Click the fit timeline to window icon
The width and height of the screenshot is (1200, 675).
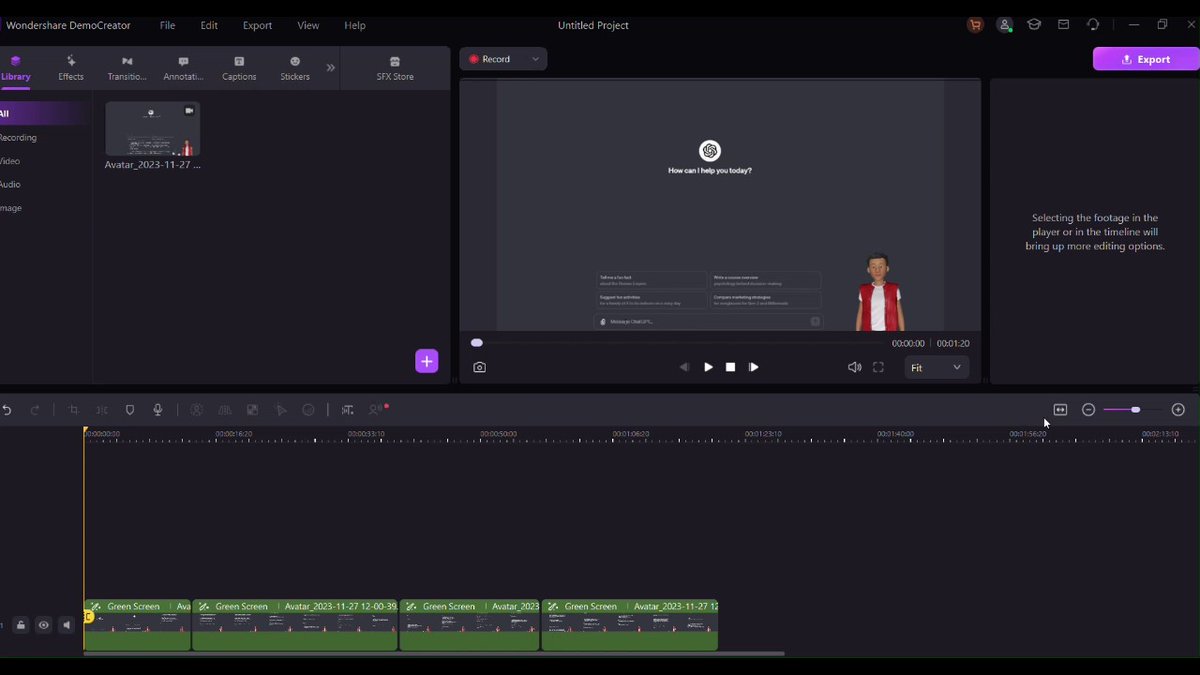pyautogui.click(x=1060, y=410)
